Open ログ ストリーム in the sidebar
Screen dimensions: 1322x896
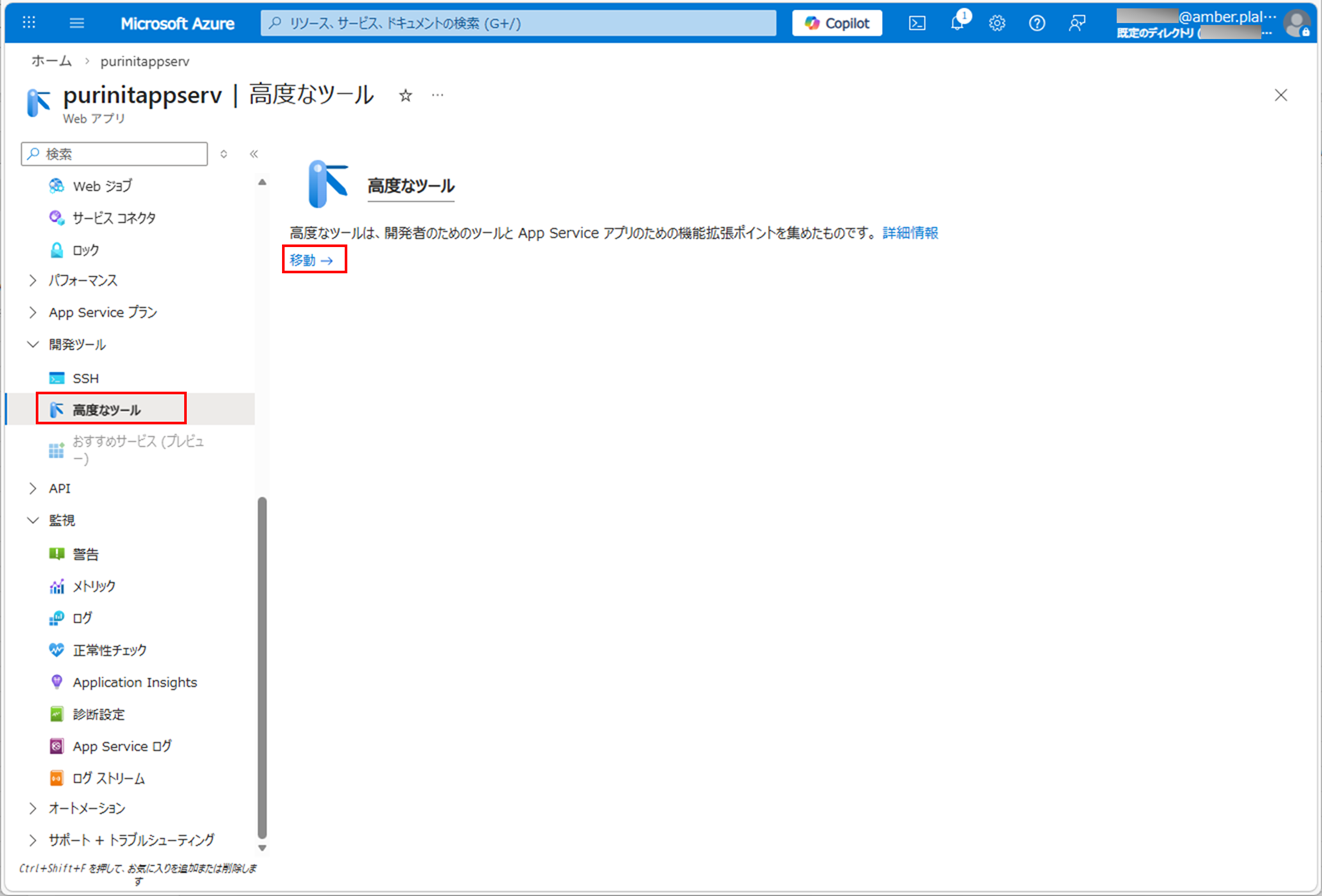(109, 778)
